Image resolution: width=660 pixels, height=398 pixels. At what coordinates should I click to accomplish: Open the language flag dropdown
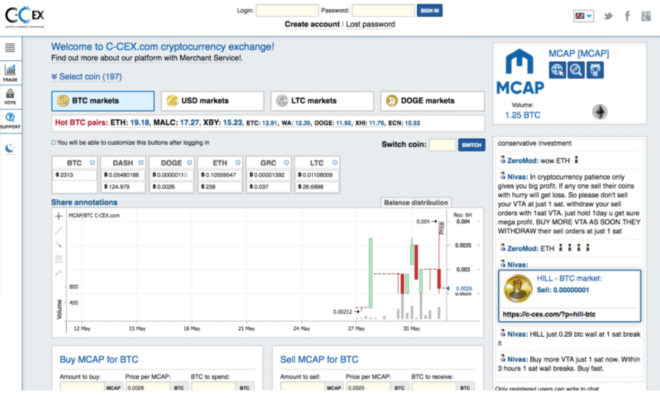tap(583, 16)
